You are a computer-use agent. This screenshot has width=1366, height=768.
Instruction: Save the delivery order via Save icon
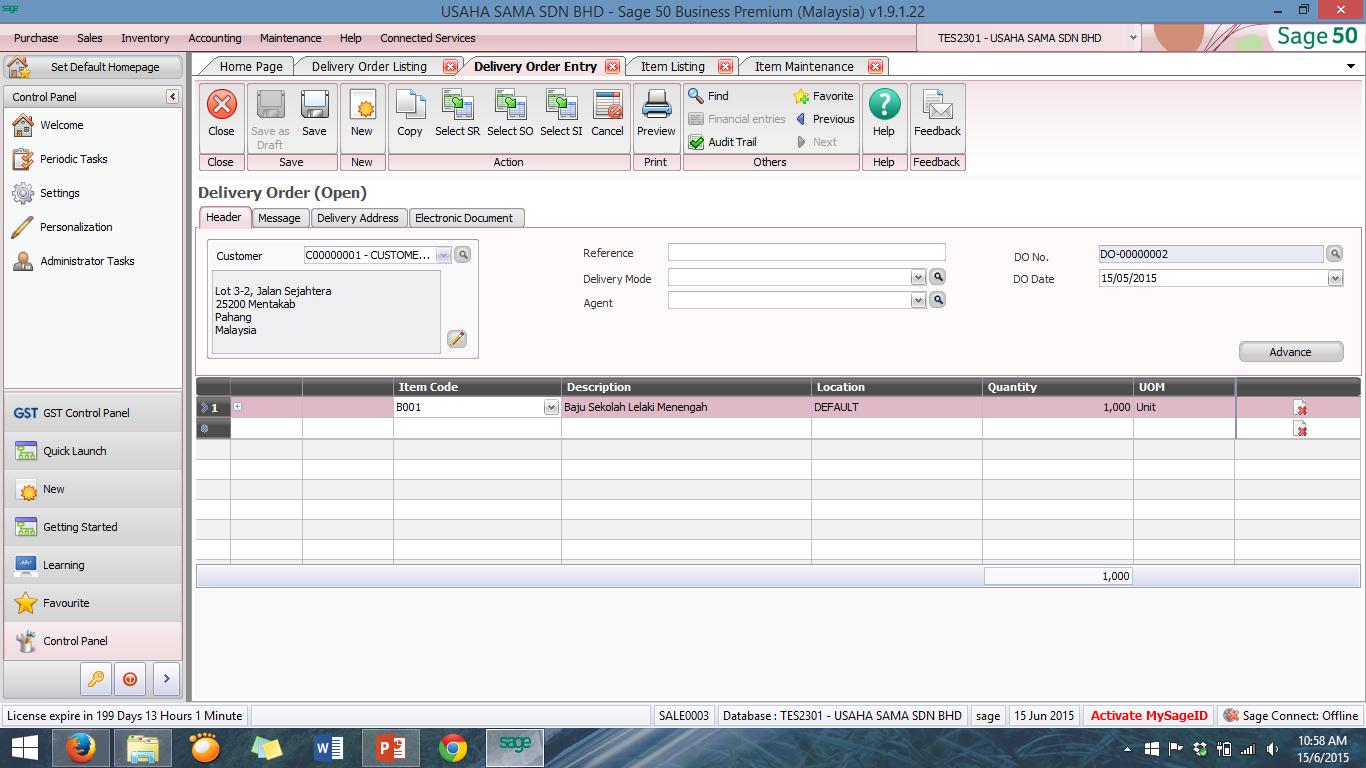(x=314, y=104)
